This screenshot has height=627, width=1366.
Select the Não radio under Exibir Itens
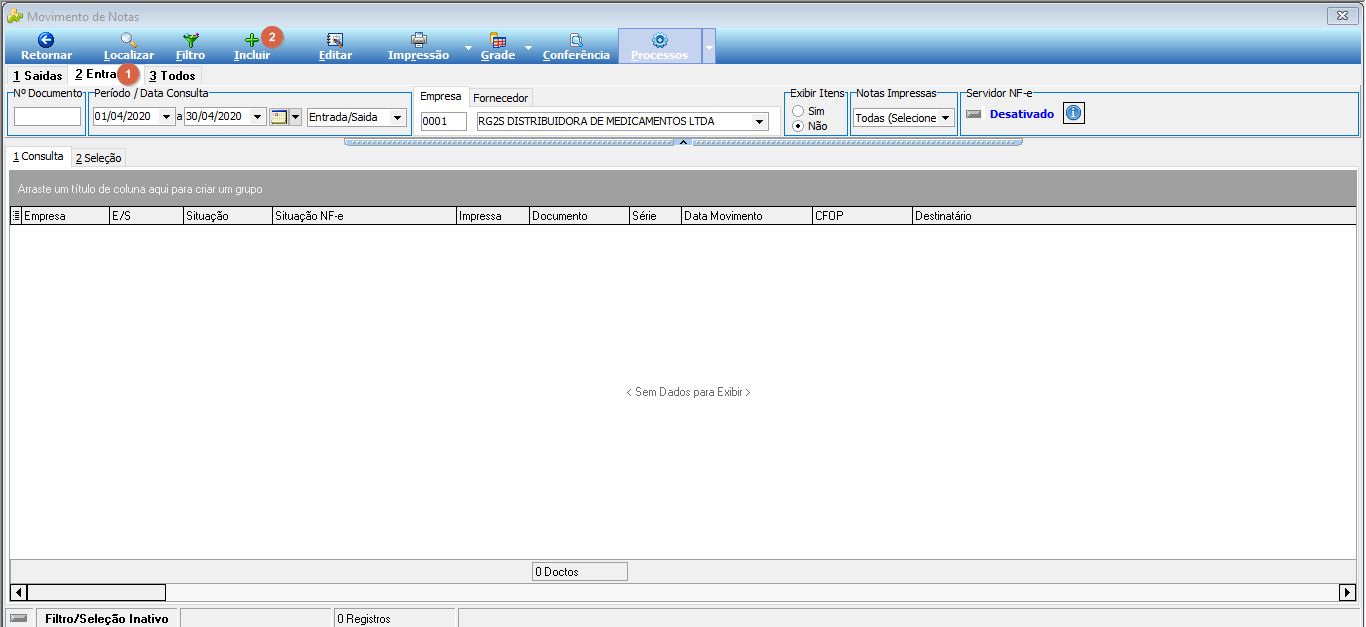(798, 127)
